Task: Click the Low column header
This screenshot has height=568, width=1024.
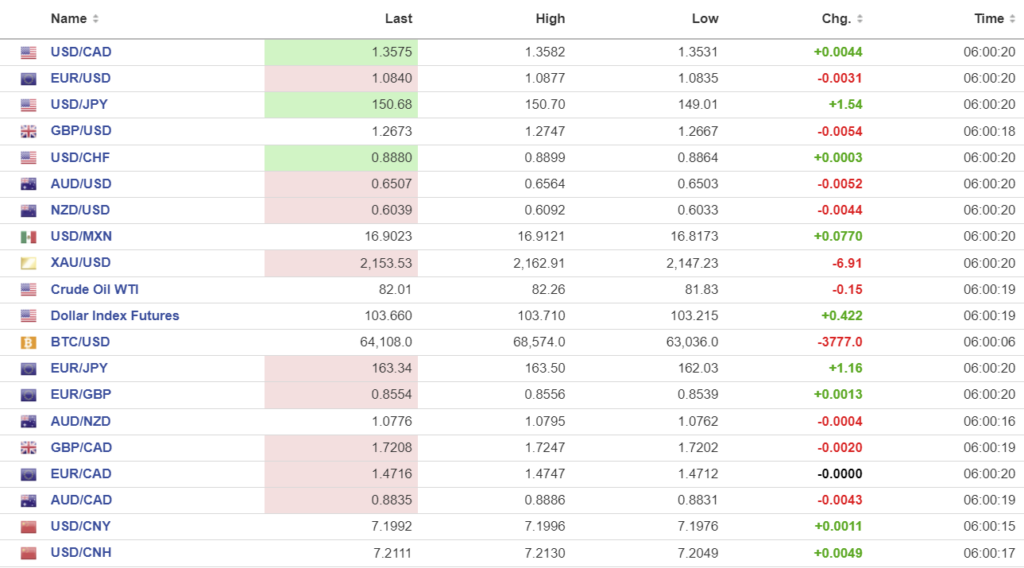Action: [x=705, y=19]
